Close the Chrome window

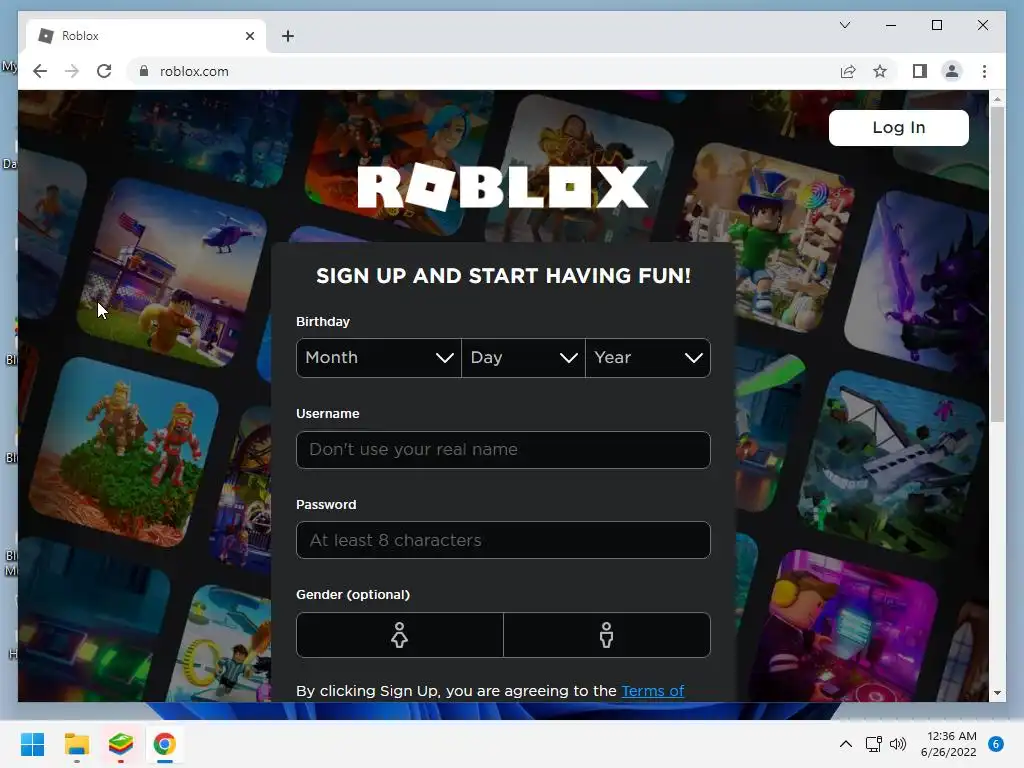(x=983, y=25)
